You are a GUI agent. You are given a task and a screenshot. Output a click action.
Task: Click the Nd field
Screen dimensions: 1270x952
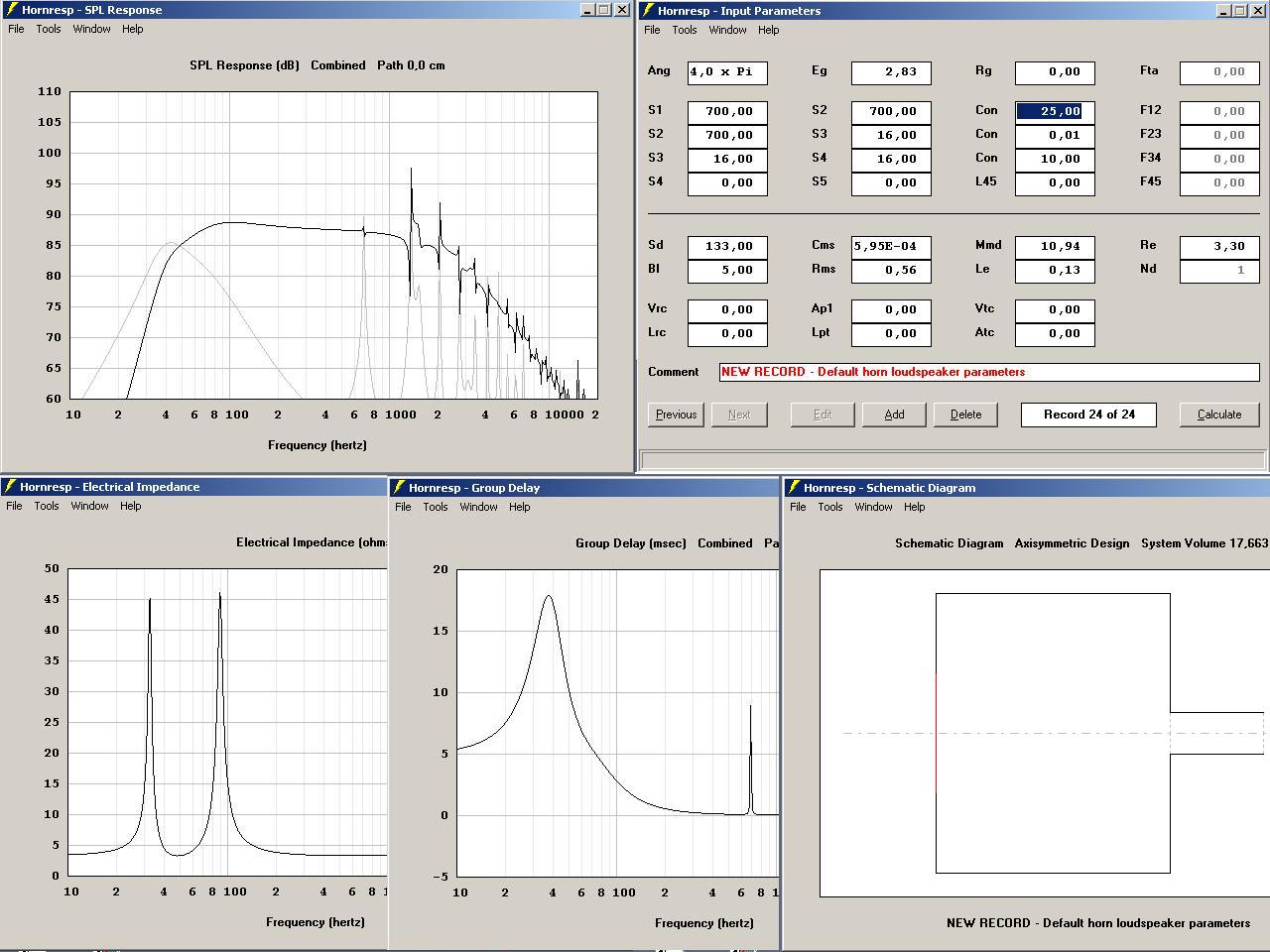click(x=1219, y=271)
